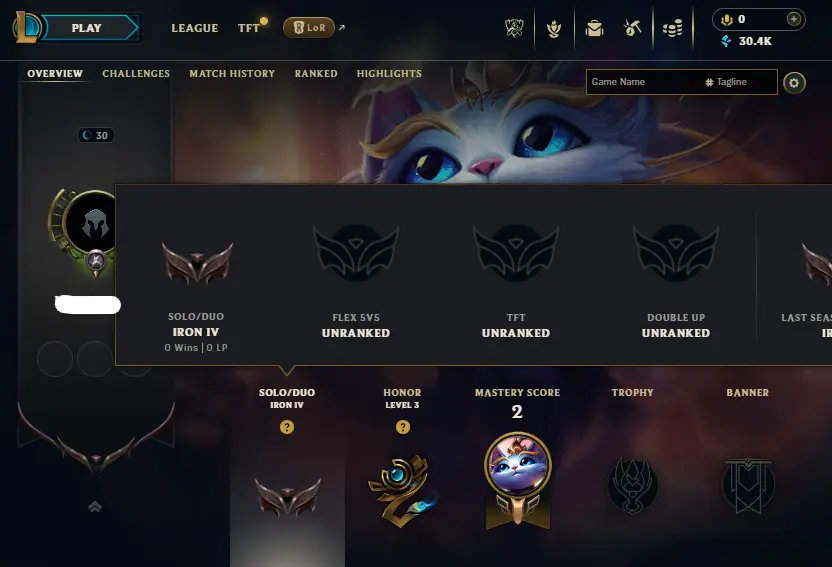Viewport: 832px width, 567px height.
Task: Click the help question mark under Honor
Action: [x=403, y=427]
